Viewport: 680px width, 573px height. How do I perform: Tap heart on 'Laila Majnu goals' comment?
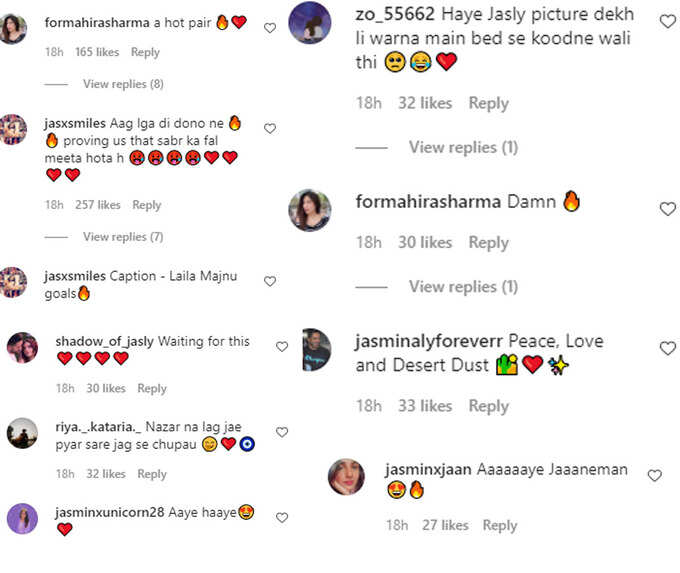tap(270, 282)
